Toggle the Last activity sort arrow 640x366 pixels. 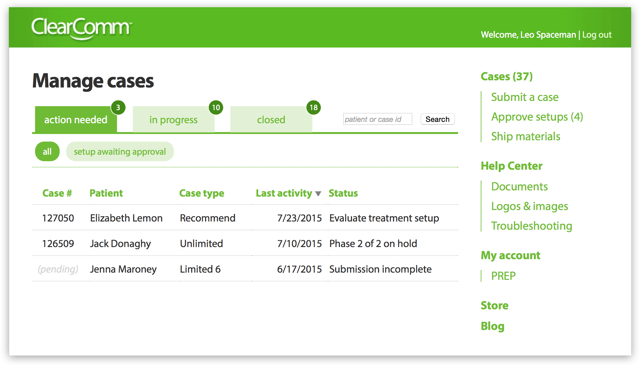318,193
